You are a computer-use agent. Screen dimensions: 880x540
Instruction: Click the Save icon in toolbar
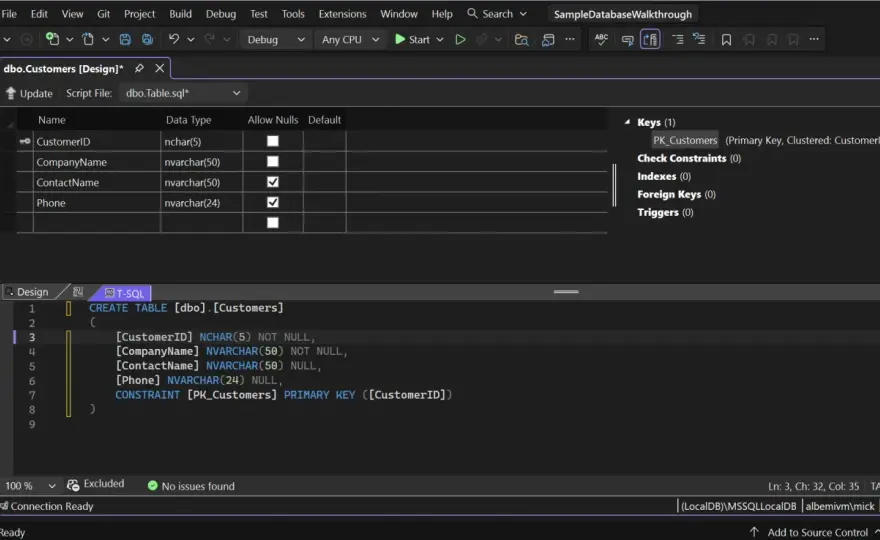coord(125,39)
